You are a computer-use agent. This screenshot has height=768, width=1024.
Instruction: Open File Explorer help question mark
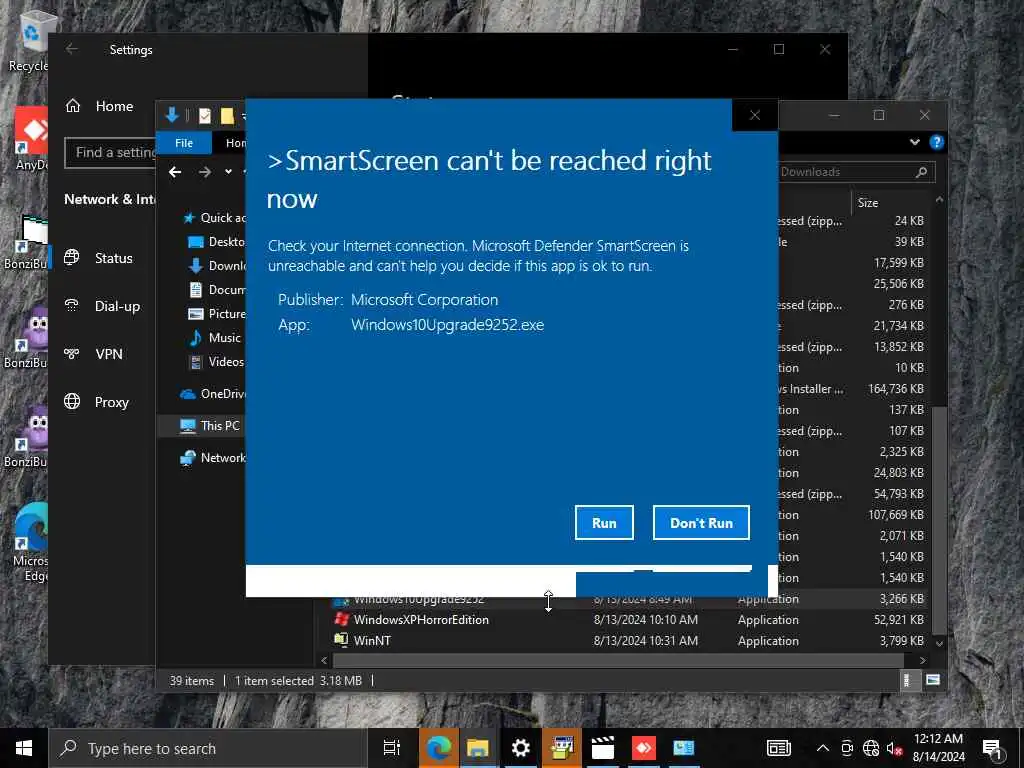click(936, 142)
